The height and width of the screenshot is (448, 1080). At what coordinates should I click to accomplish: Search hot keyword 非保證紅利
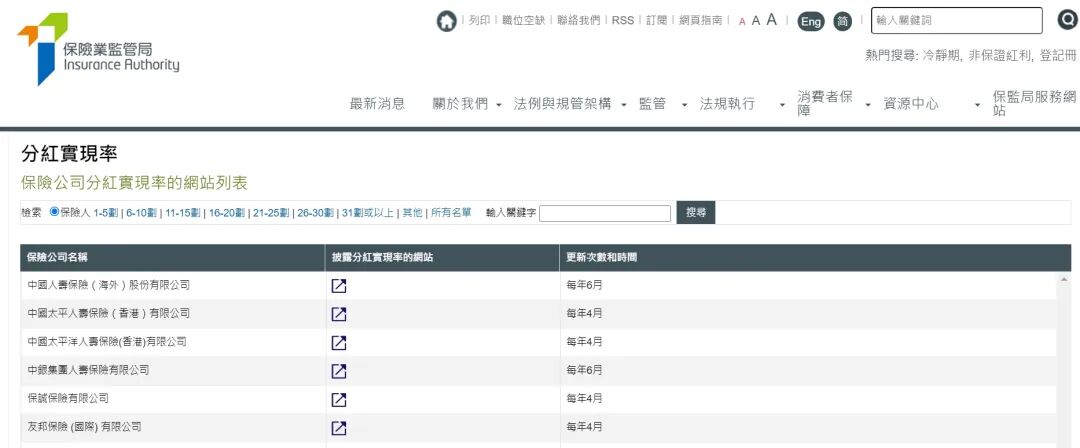[x=1001, y=56]
